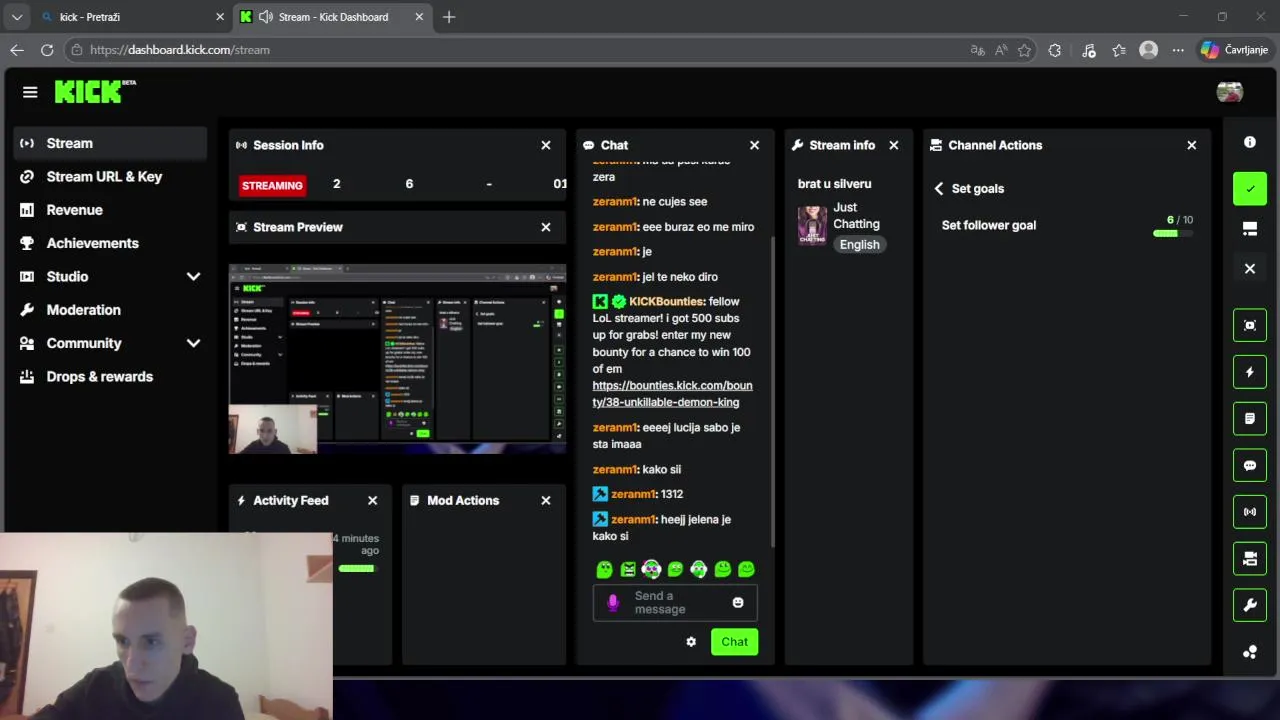1280x720 pixels.
Task: Click the info icon in right toolbar
Action: (1250, 142)
